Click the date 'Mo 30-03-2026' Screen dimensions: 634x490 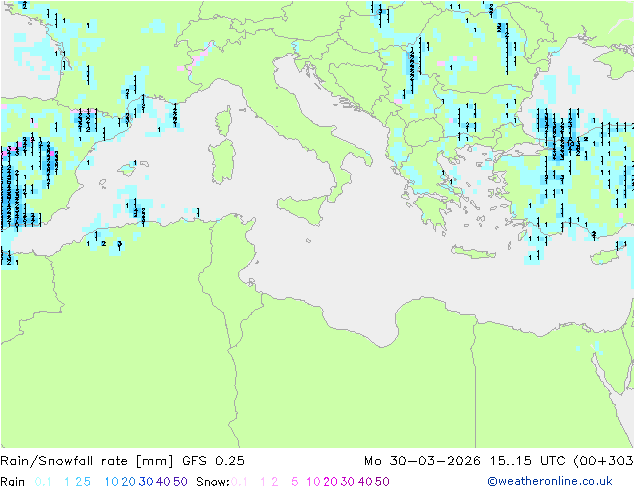[422, 461]
